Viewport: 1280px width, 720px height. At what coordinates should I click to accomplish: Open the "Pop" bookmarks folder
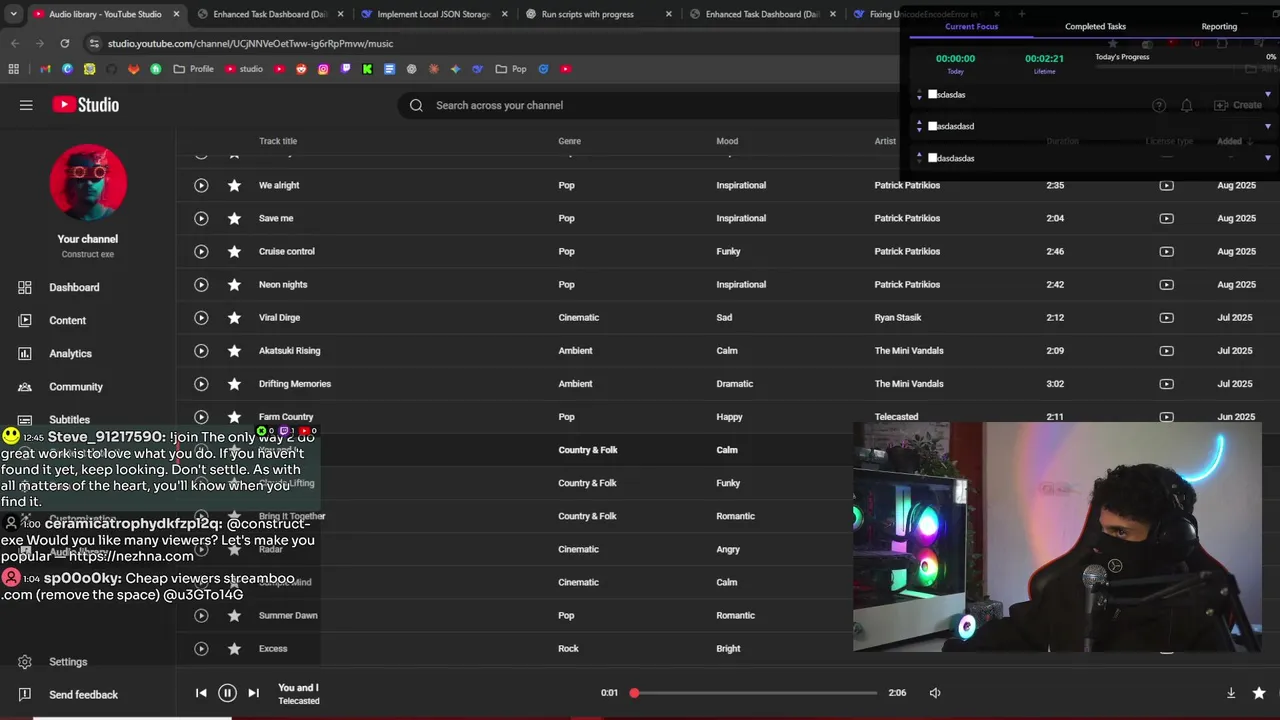pyautogui.click(x=511, y=69)
